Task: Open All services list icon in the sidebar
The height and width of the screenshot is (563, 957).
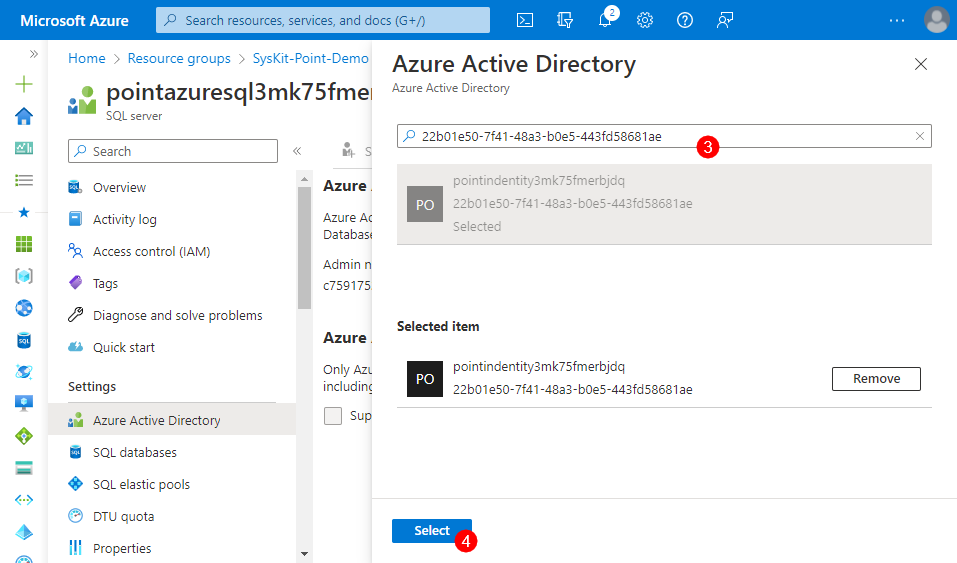Action: pos(24,180)
